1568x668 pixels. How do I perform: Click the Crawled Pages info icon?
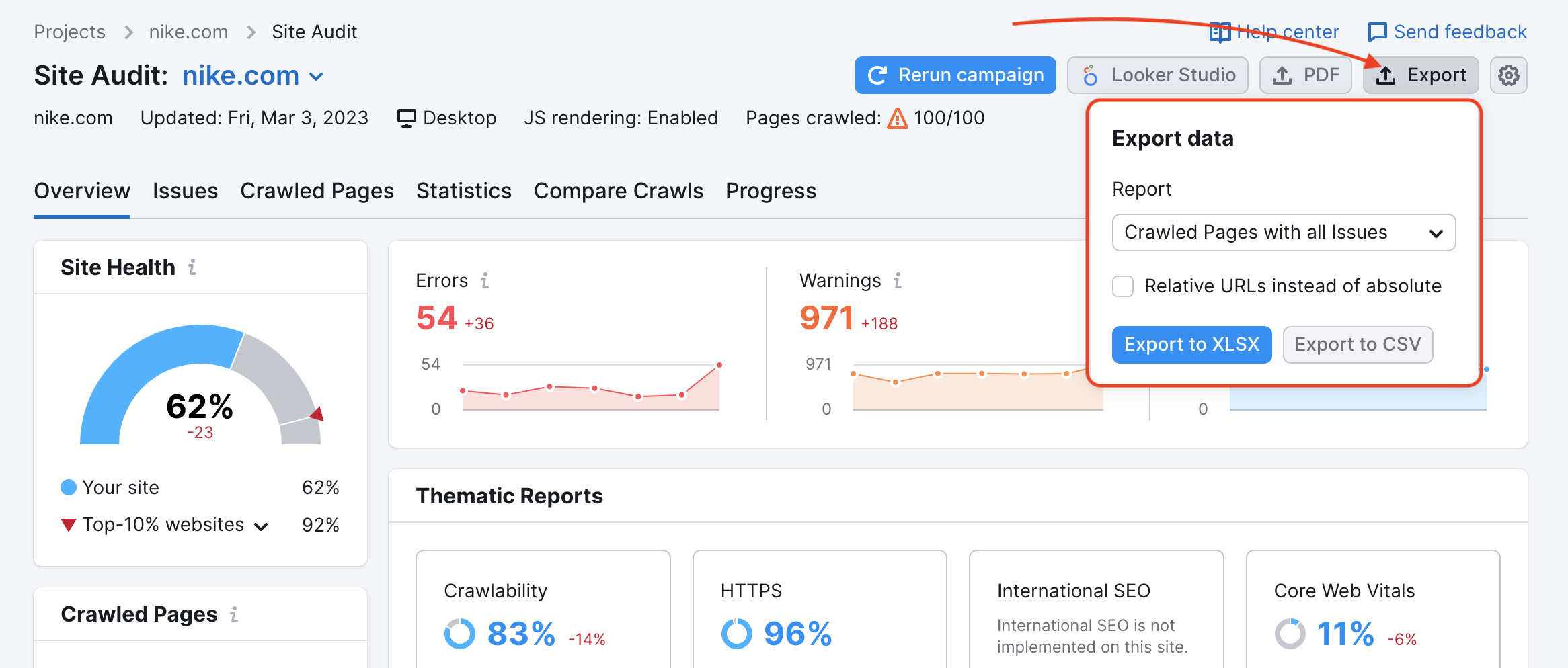(x=234, y=614)
